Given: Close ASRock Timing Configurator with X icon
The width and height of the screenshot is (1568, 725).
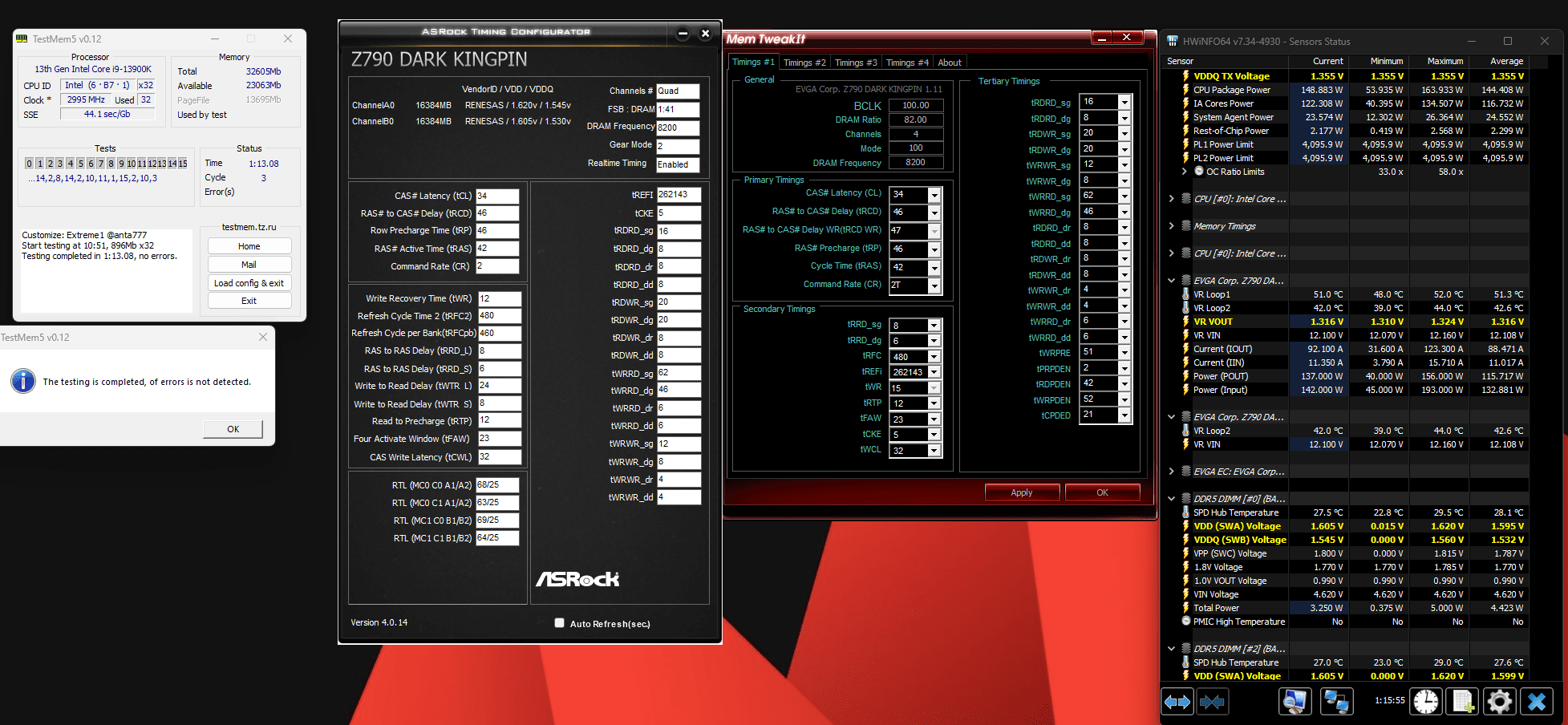Looking at the screenshot, I should [x=705, y=33].
